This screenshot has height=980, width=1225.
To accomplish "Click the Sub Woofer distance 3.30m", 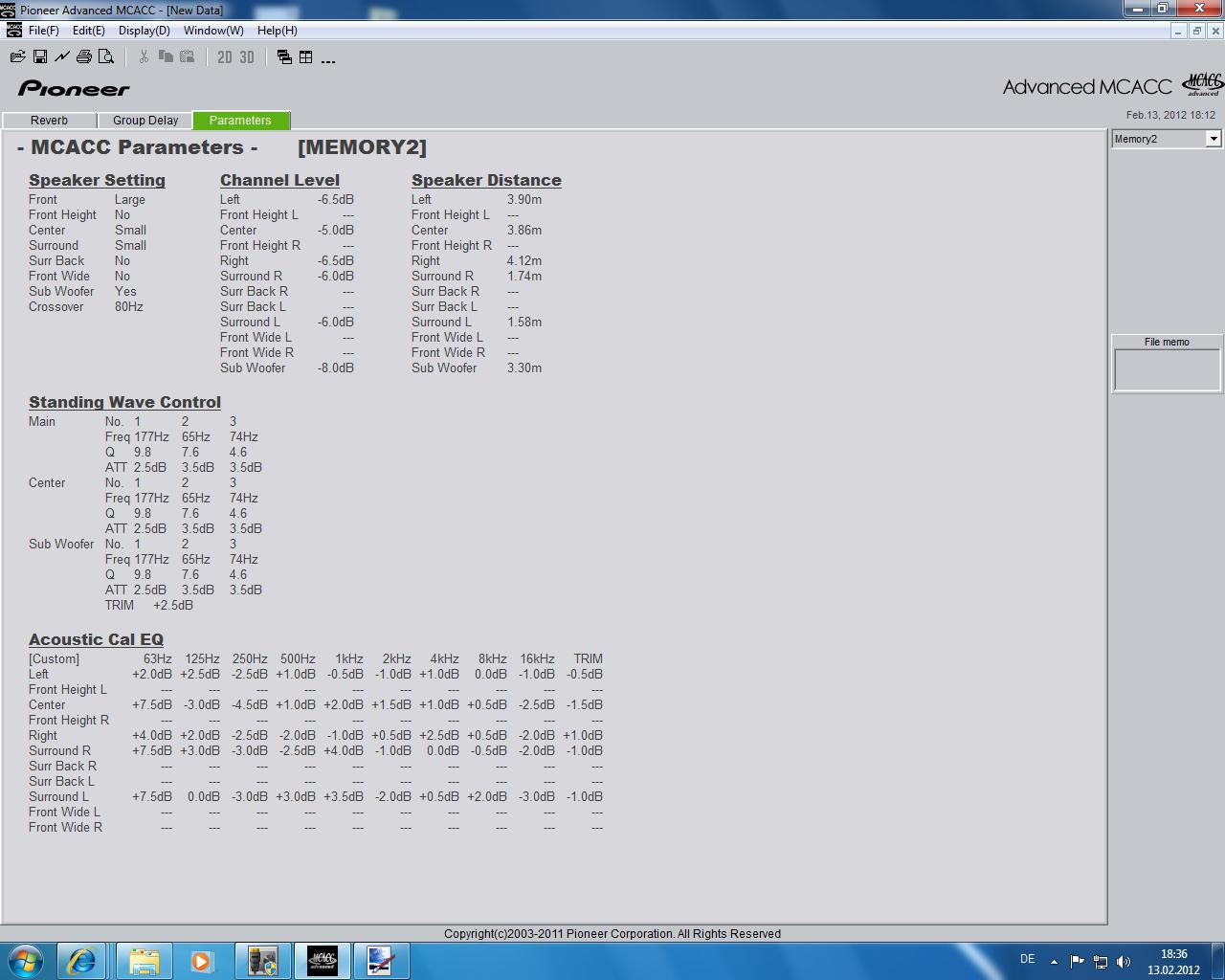I will click(524, 367).
